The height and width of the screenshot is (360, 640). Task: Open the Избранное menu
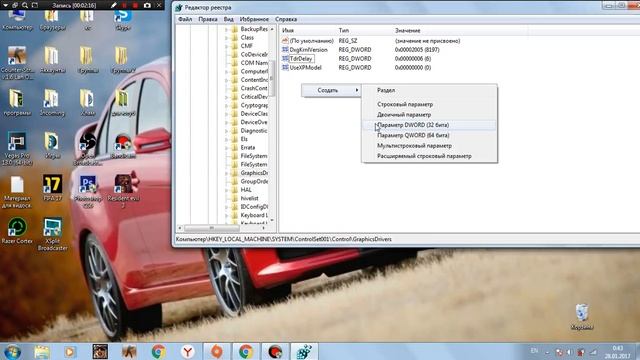254,19
